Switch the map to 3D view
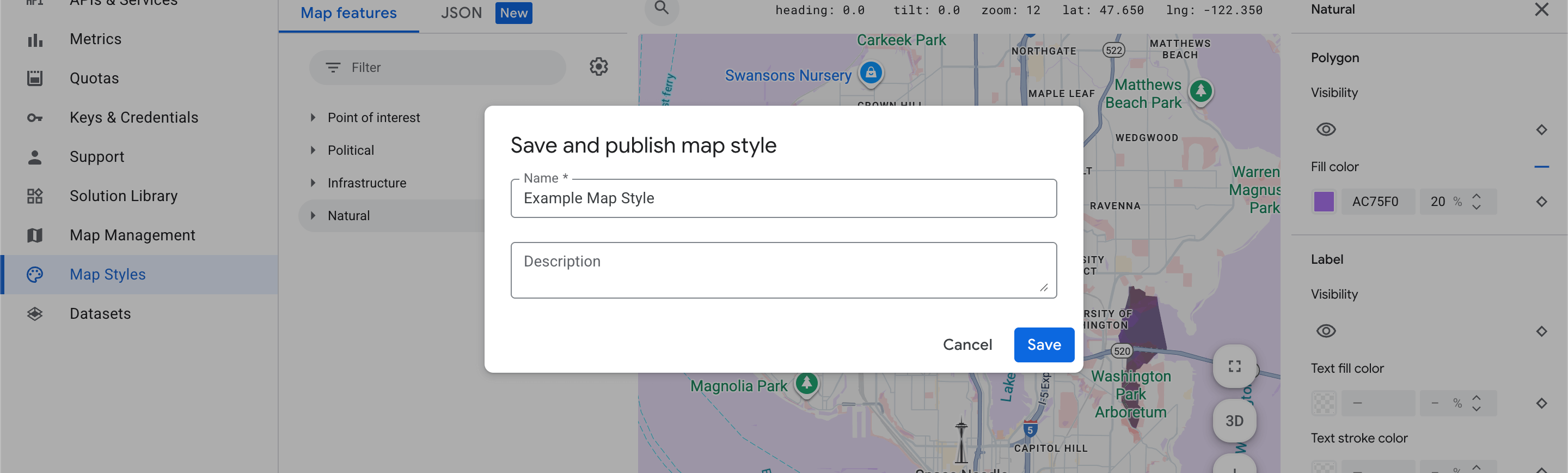 tap(1234, 421)
